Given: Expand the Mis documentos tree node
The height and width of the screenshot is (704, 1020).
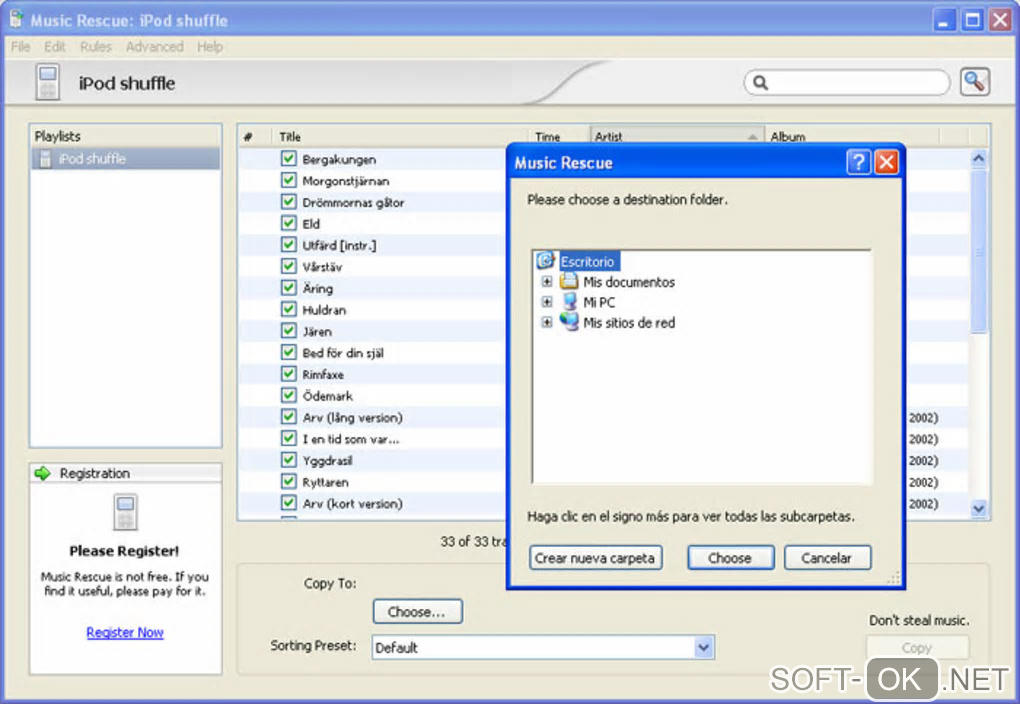Looking at the screenshot, I should [546, 282].
